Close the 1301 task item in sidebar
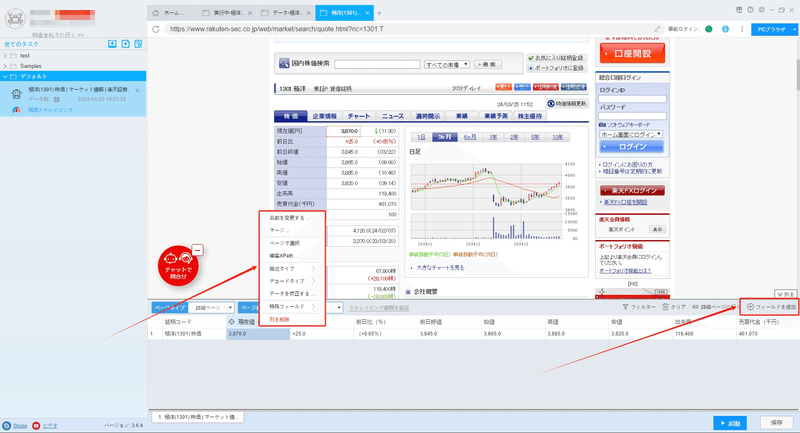Image resolution: width=800 pixels, height=433 pixels. tap(138, 90)
